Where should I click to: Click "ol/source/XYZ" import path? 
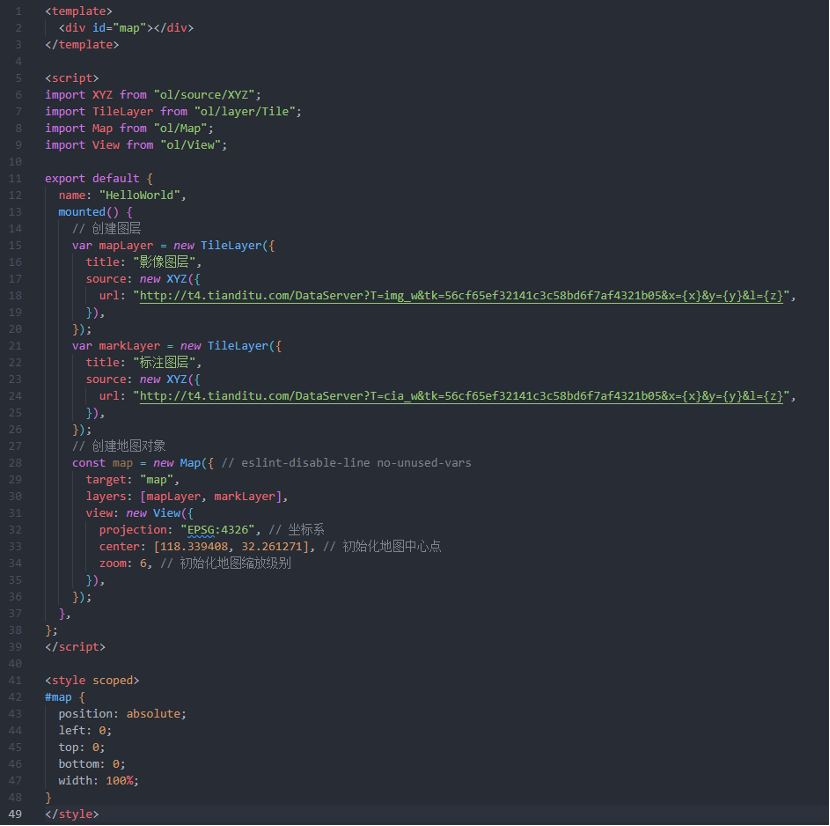(204, 95)
